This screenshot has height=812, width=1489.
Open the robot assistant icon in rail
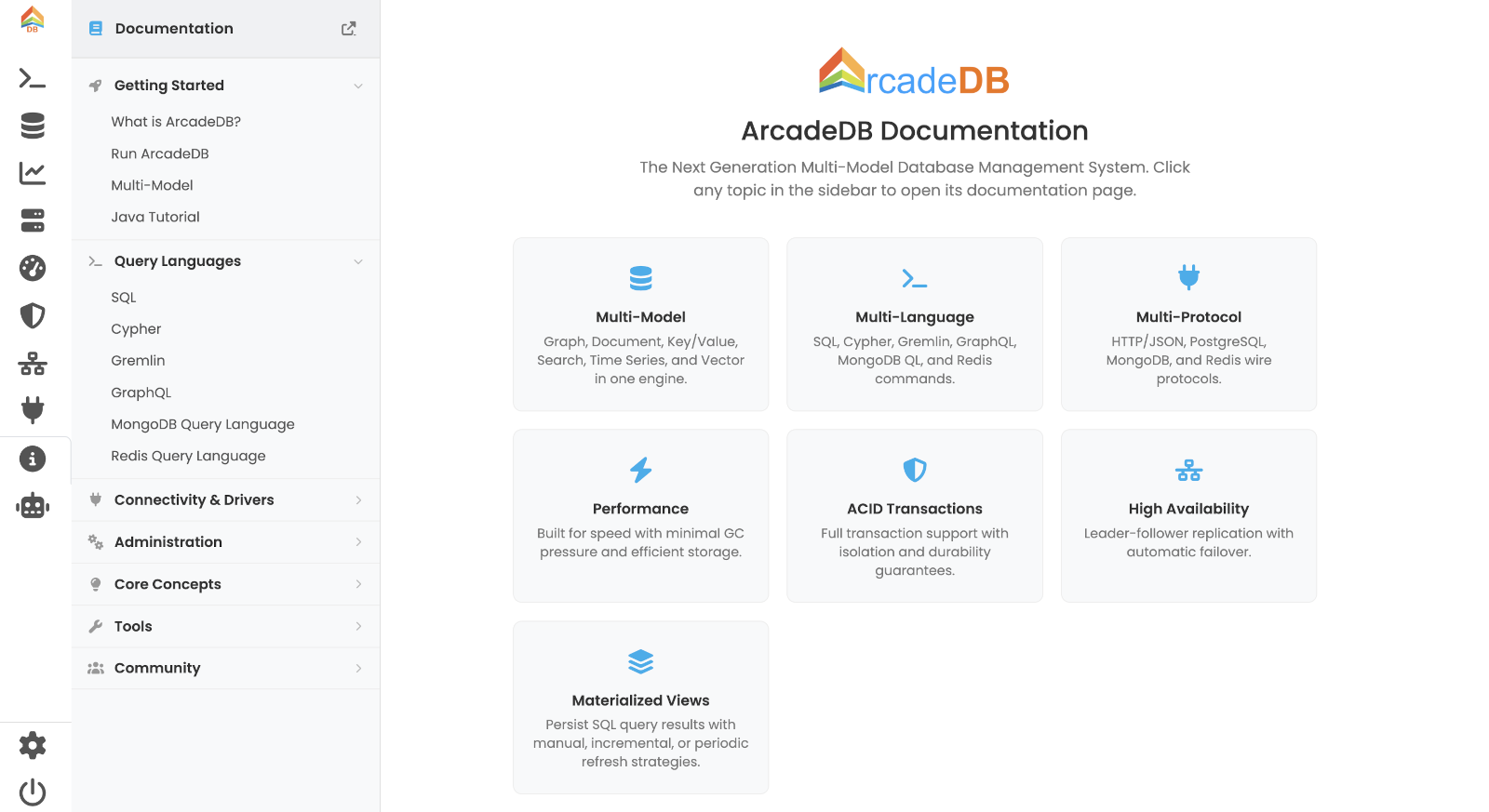(x=33, y=506)
